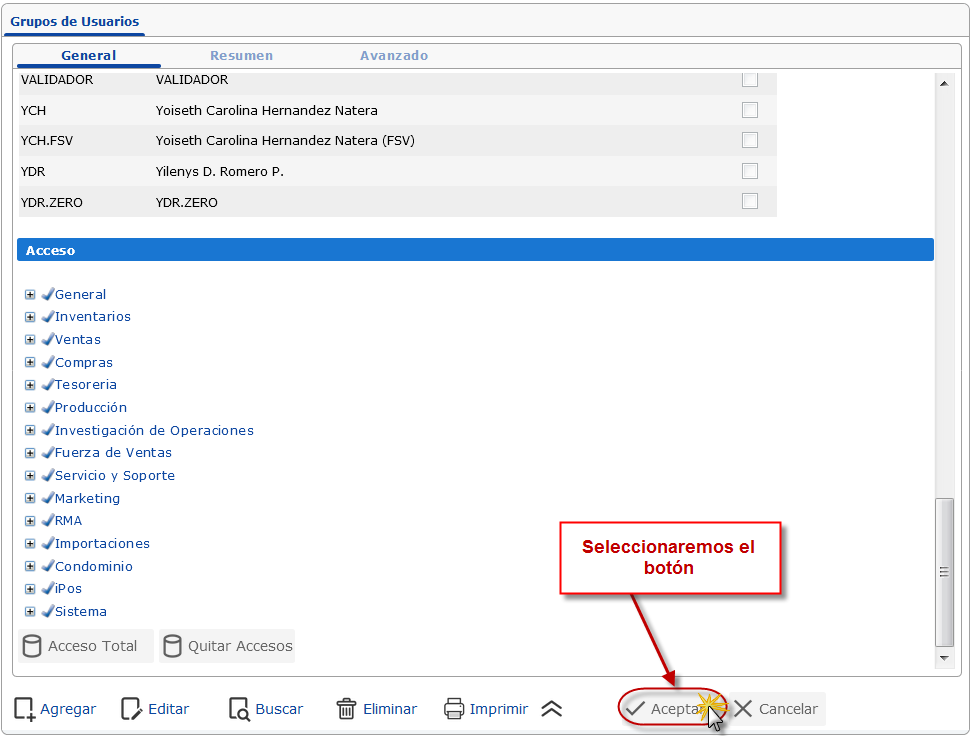Click user name Yilenys D. Romero P.
This screenshot has height=736, width=972.
click(219, 171)
